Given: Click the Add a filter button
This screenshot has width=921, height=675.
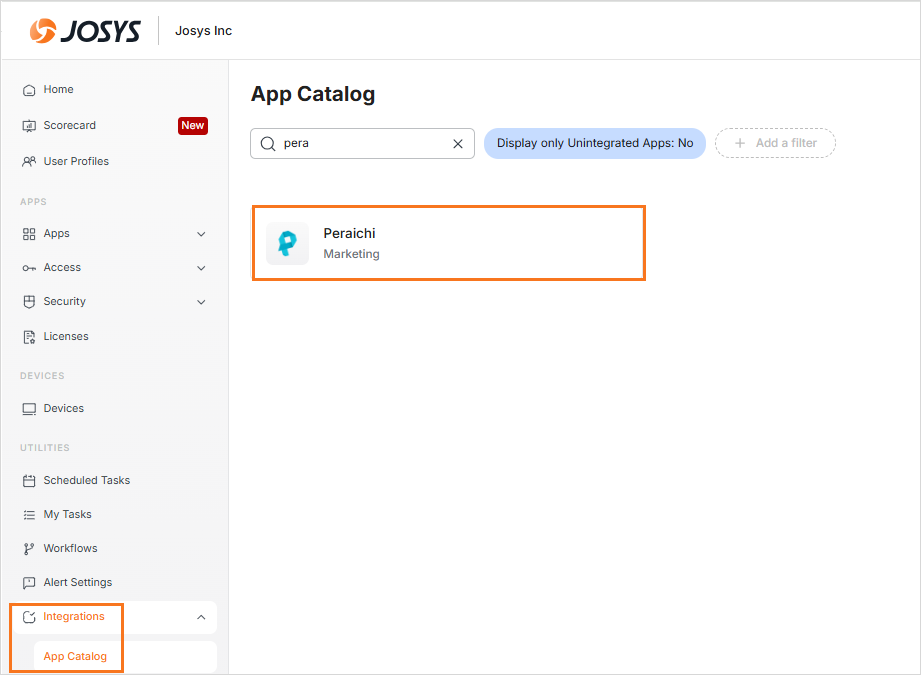Looking at the screenshot, I should (x=775, y=143).
